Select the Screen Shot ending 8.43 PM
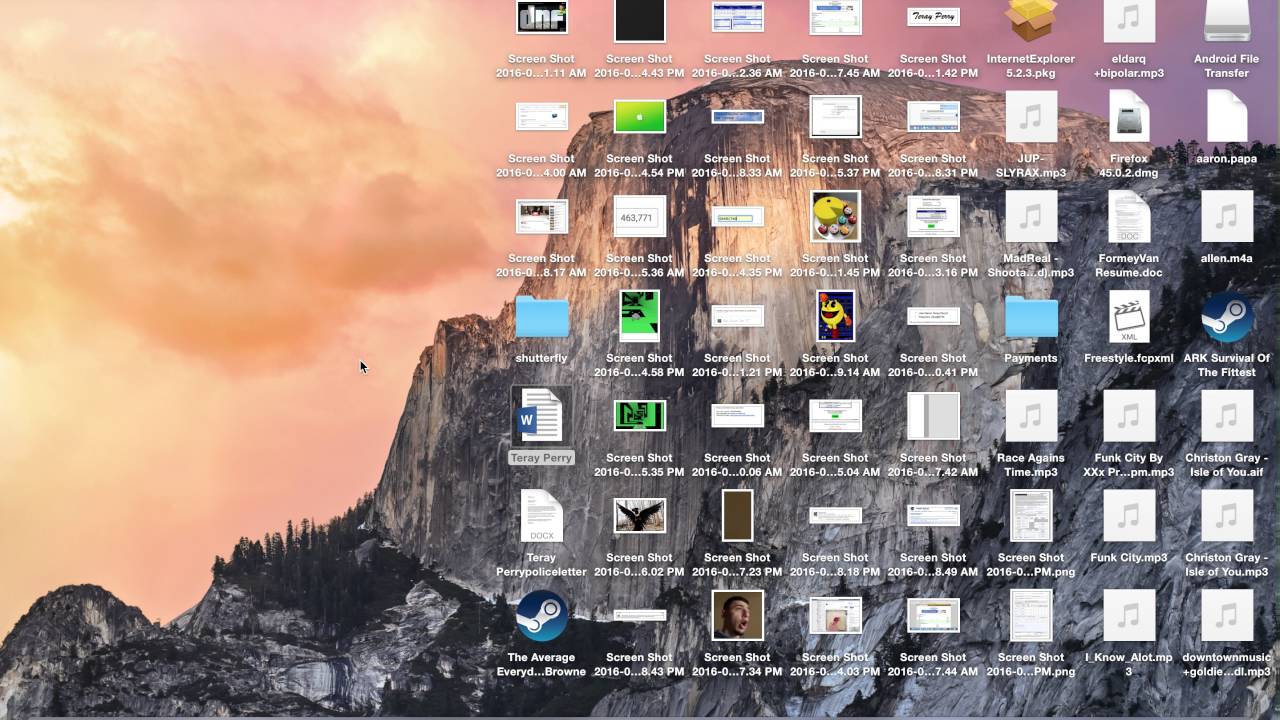The image size is (1280, 720). point(640,615)
